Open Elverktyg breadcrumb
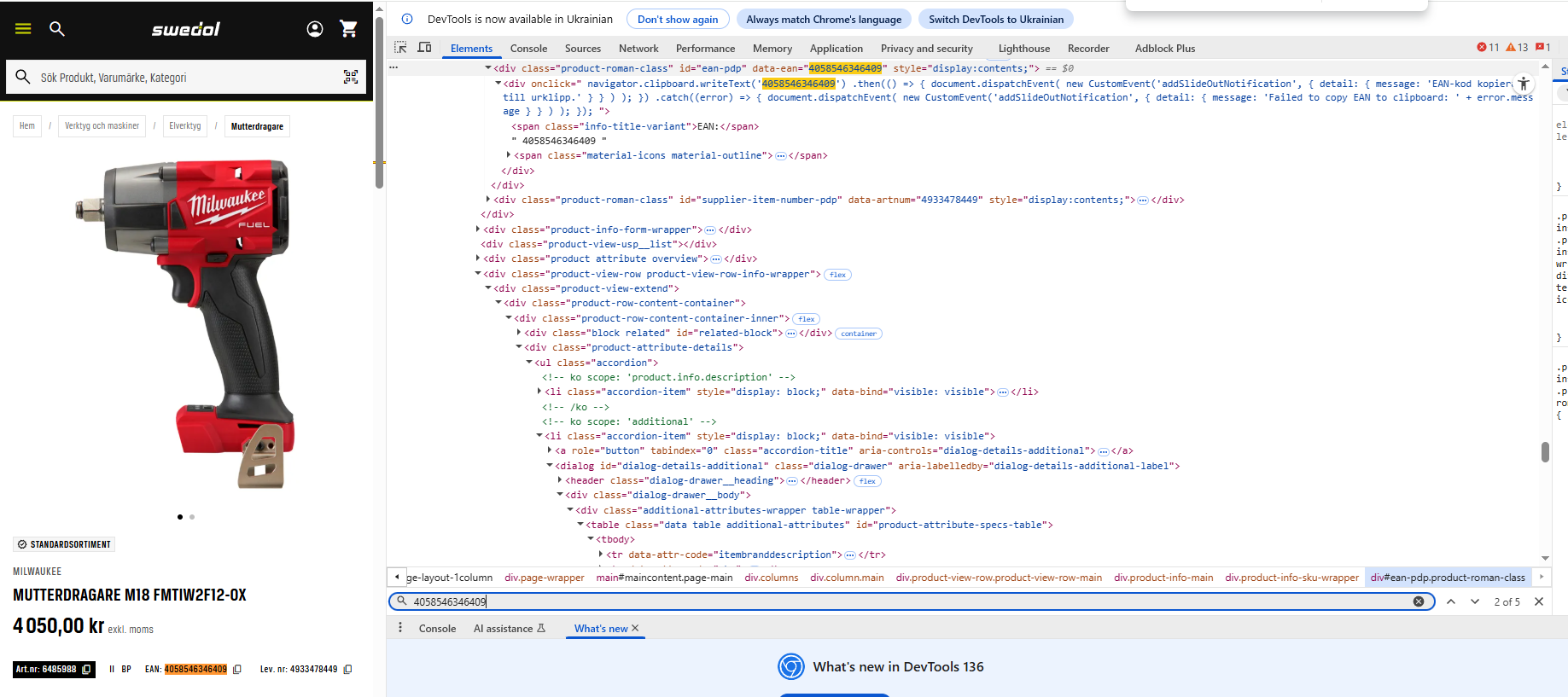 point(185,126)
